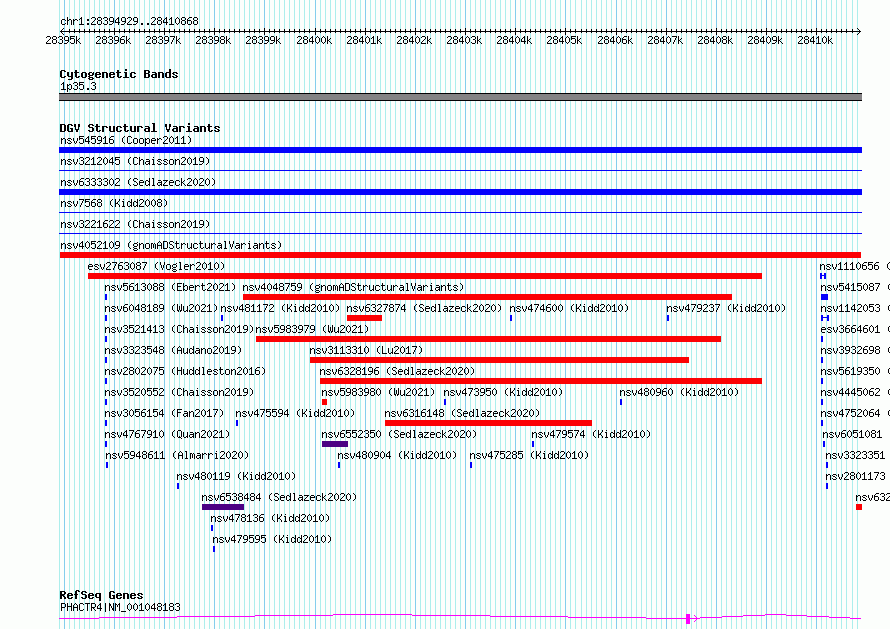Click the nsv4048759 gnomAD red variant bar

pyautogui.click(x=487, y=297)
